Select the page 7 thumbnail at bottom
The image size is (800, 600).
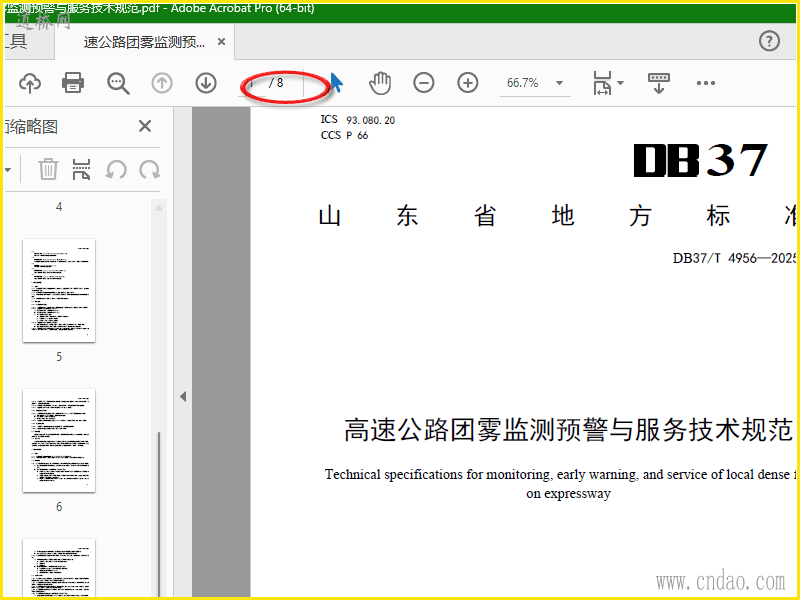pyautogui.click(x=59, y=567)
